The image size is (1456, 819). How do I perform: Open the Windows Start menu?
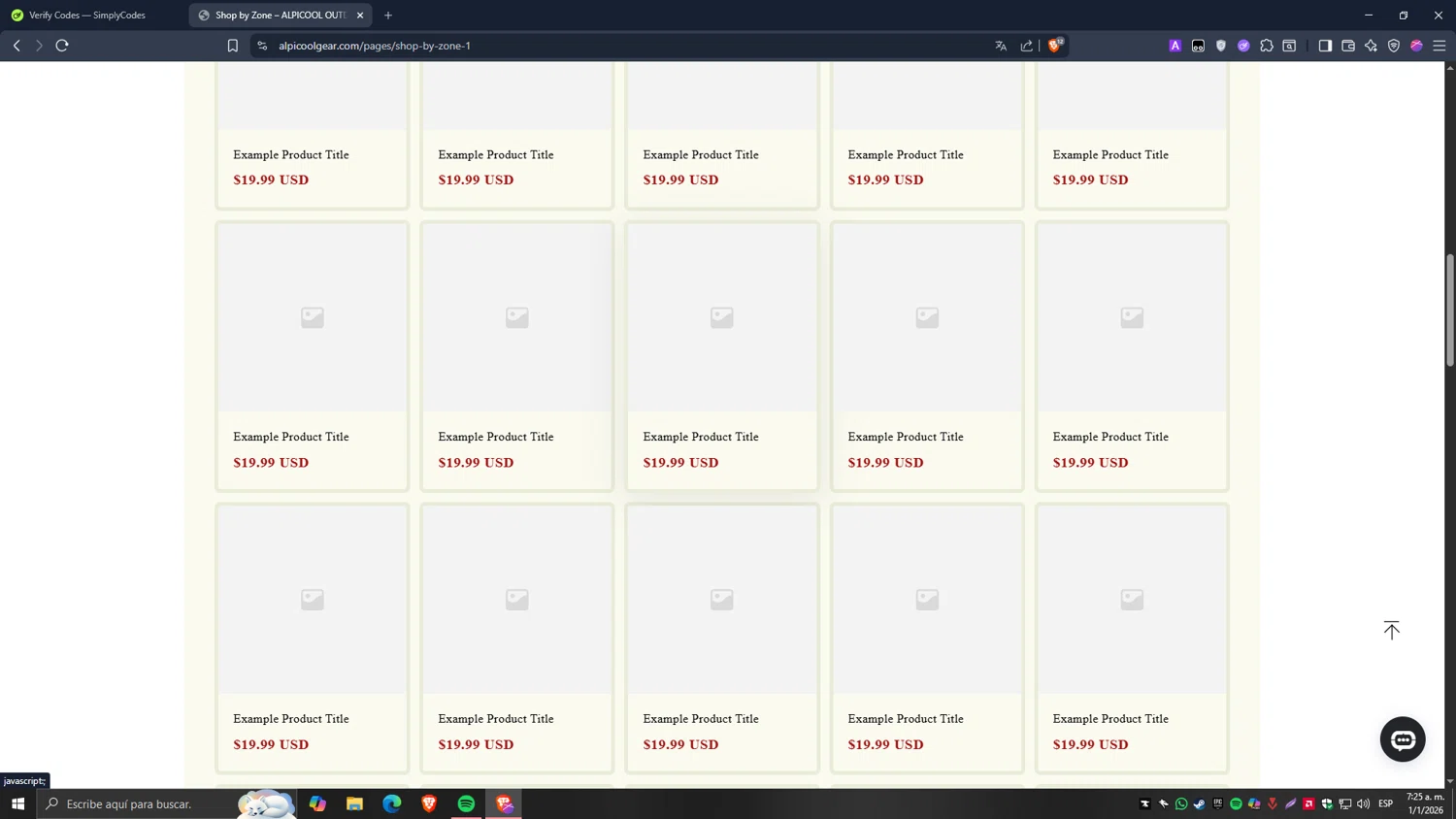coord(17,803)
